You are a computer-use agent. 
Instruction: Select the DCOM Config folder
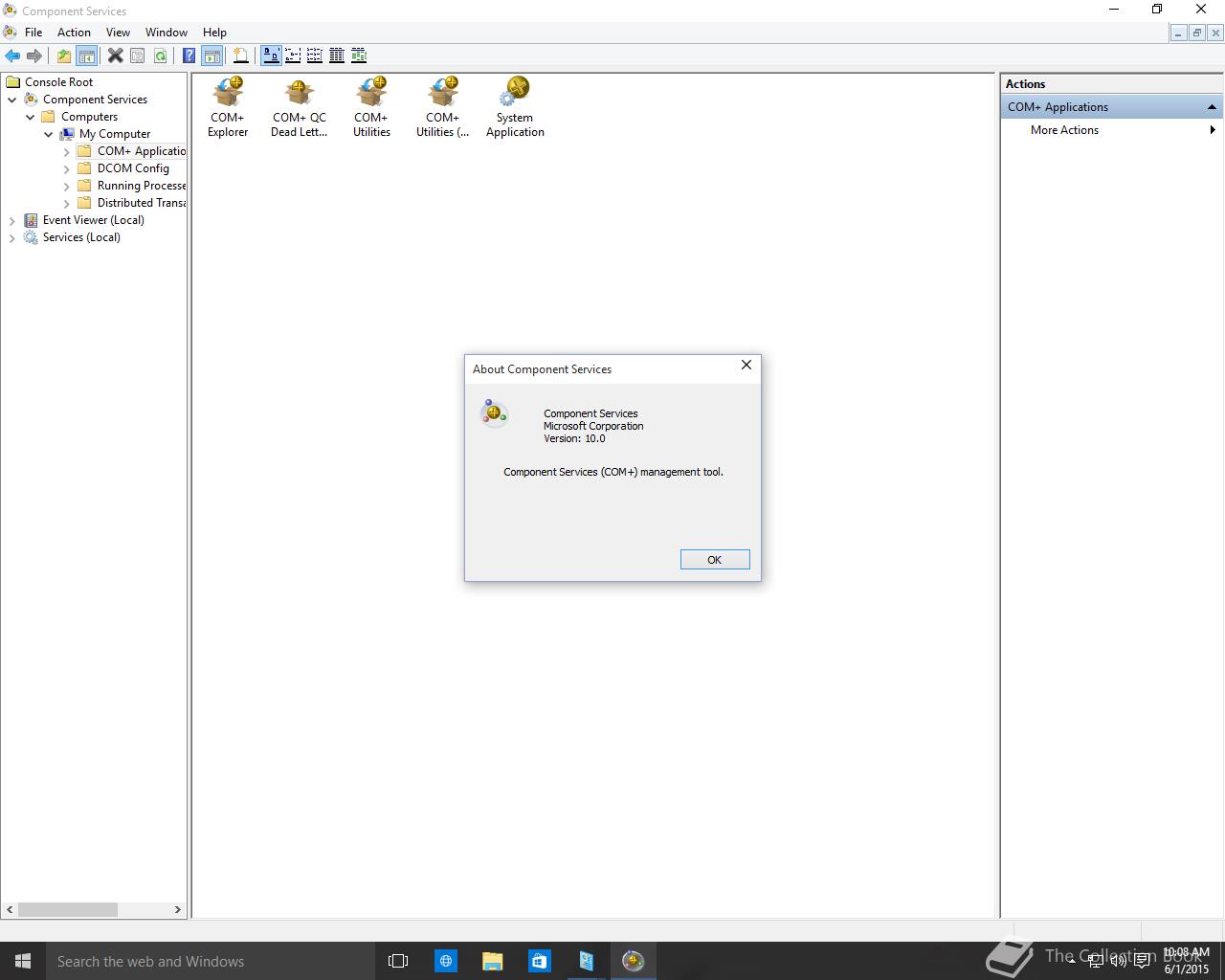coord(133,168)
